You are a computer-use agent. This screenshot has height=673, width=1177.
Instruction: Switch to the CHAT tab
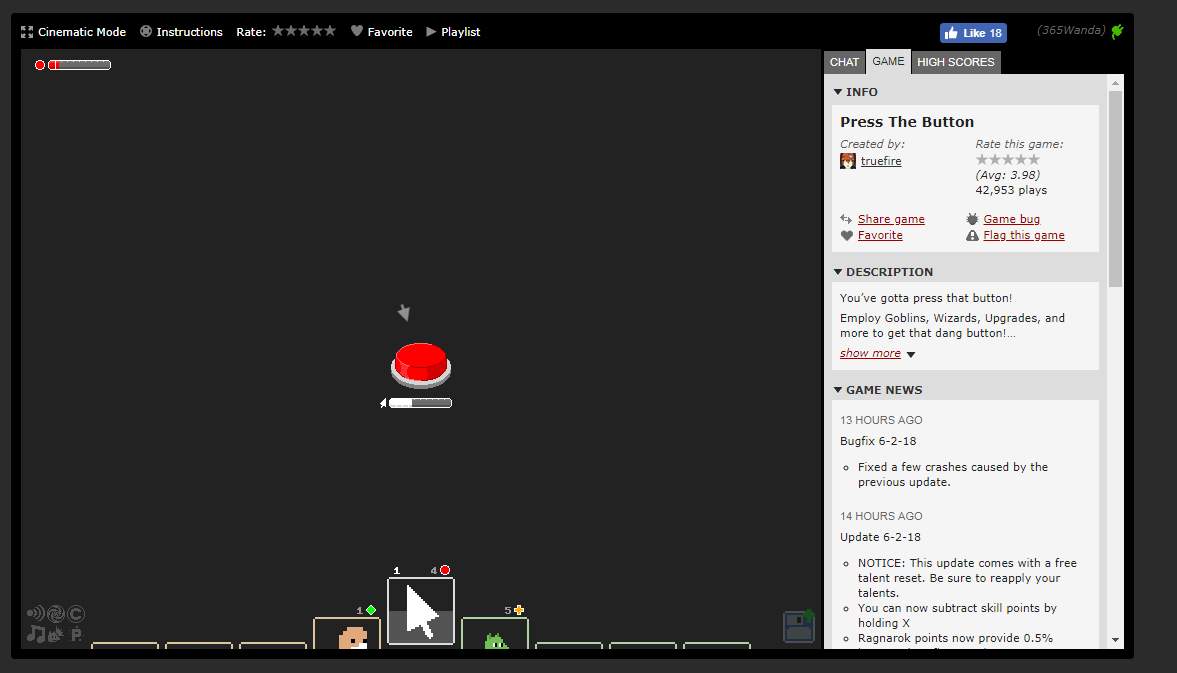(x=844, y=62)
